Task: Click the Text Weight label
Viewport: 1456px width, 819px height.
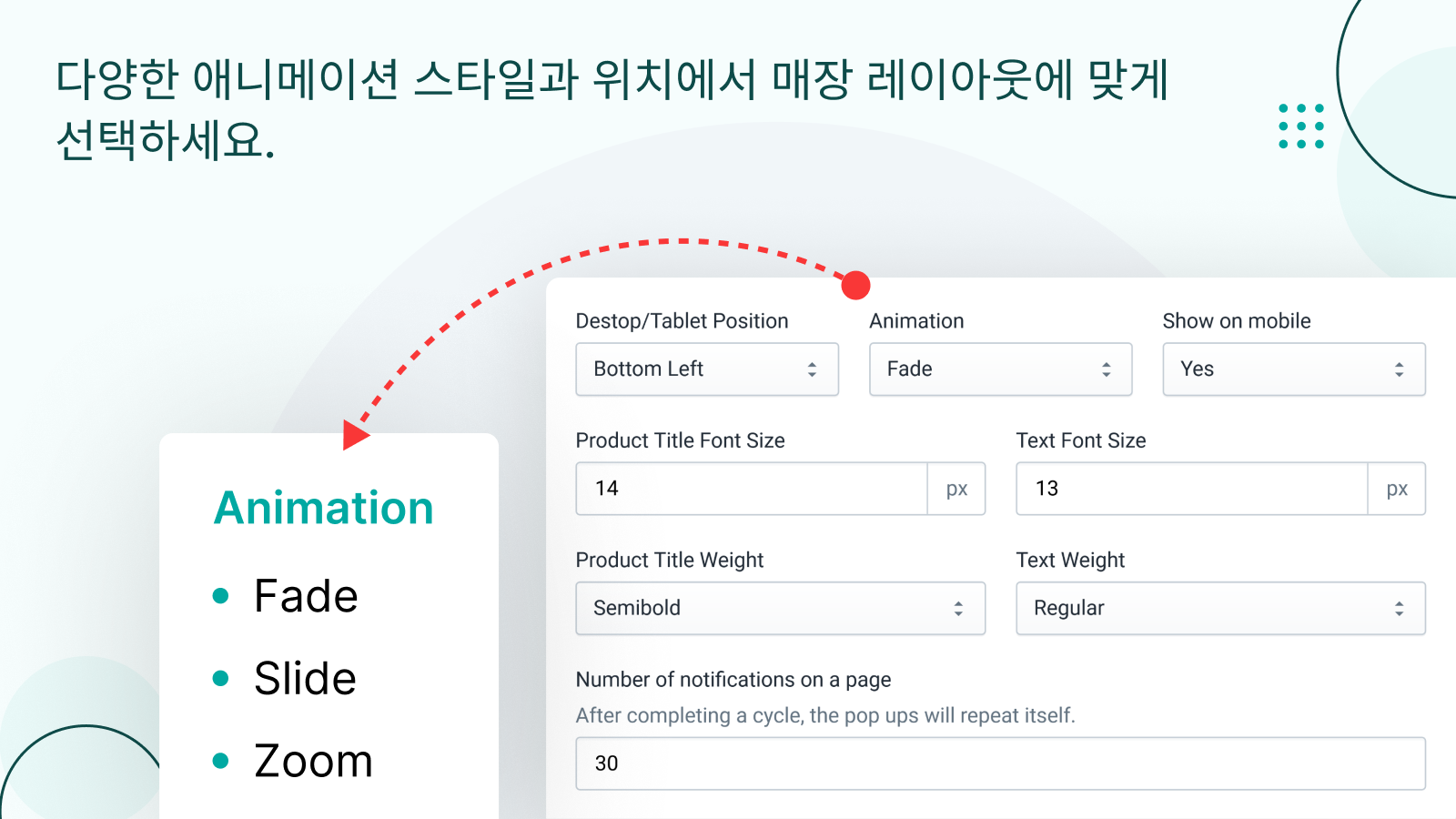Action: [1070, 561]
